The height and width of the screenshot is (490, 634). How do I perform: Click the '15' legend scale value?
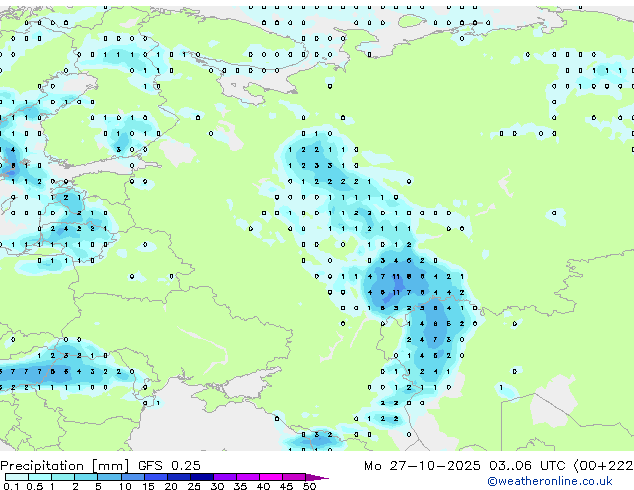click(148, 486)
